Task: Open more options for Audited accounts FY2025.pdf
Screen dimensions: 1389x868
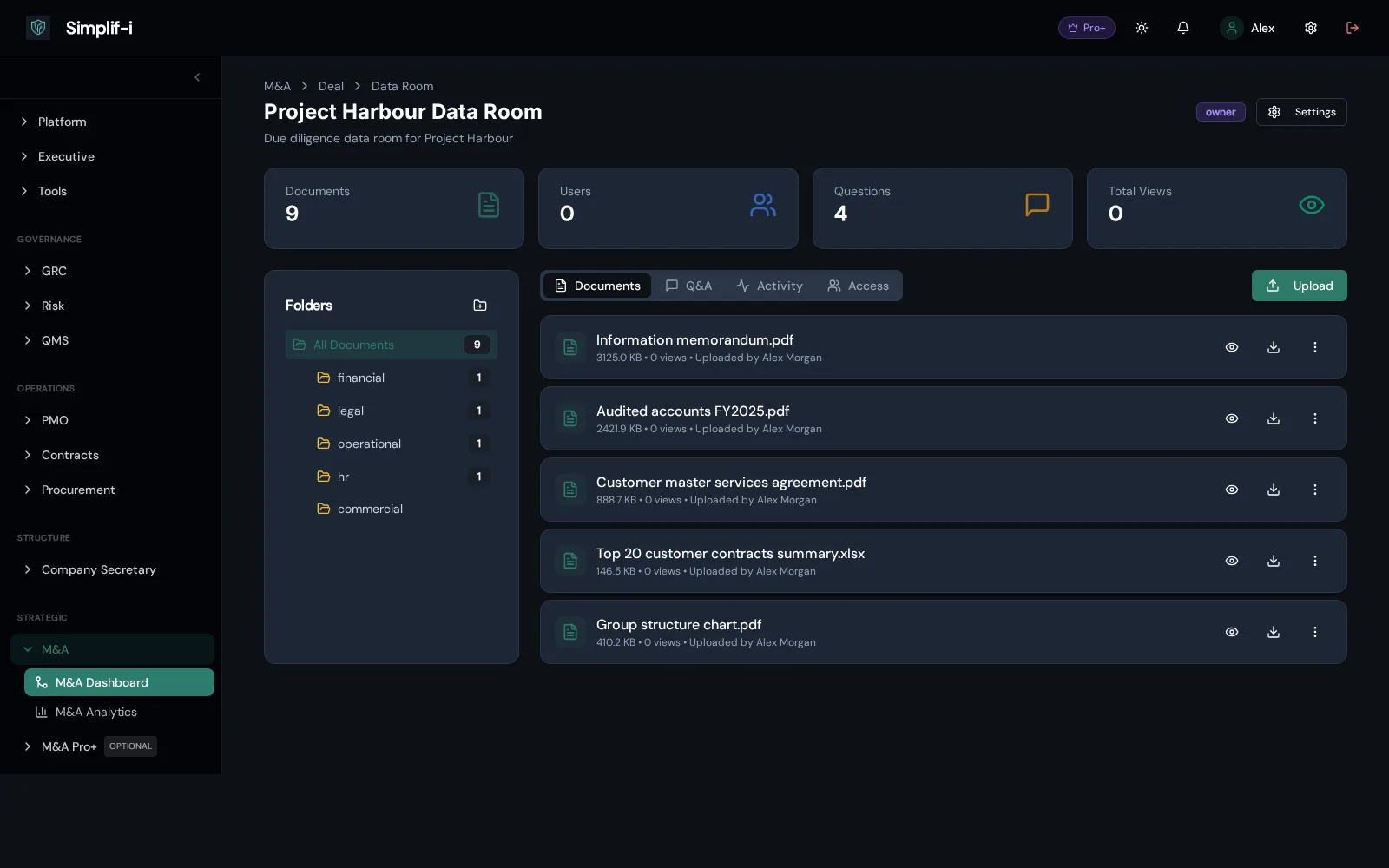Action: click(x=1315, y=418)
